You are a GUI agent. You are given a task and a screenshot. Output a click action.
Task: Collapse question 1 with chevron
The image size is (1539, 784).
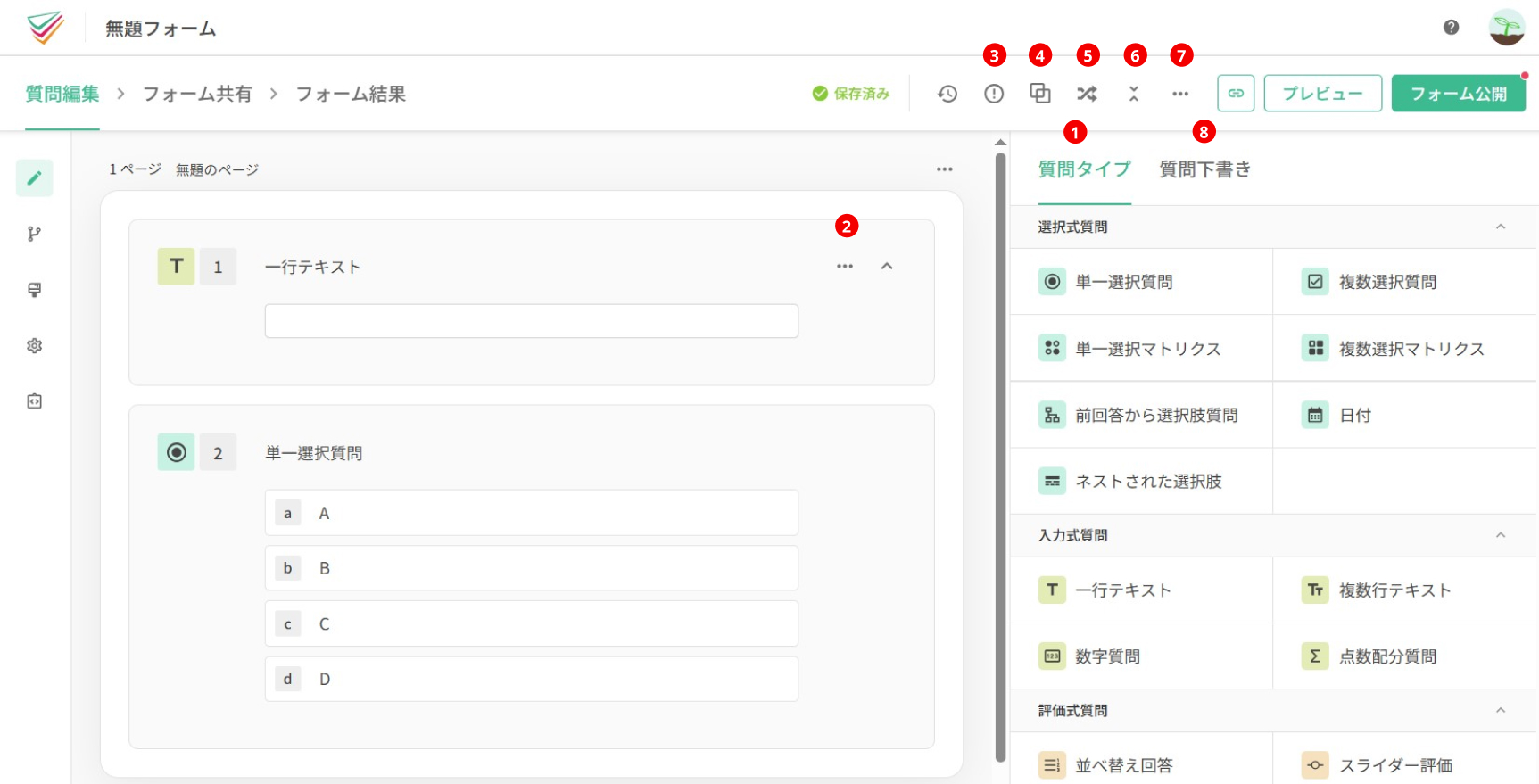[887, 266]
